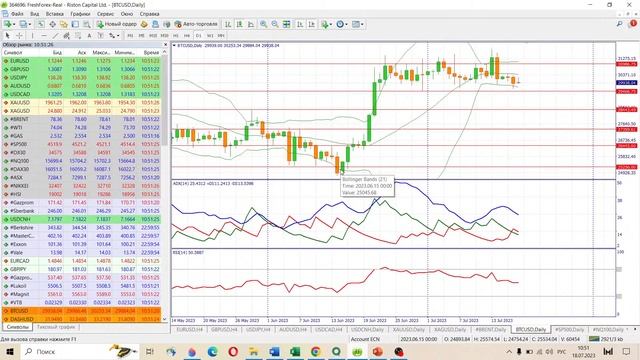
Task: Zoom out the chart with magnifier minus
Action: click(x=275, y=24)
